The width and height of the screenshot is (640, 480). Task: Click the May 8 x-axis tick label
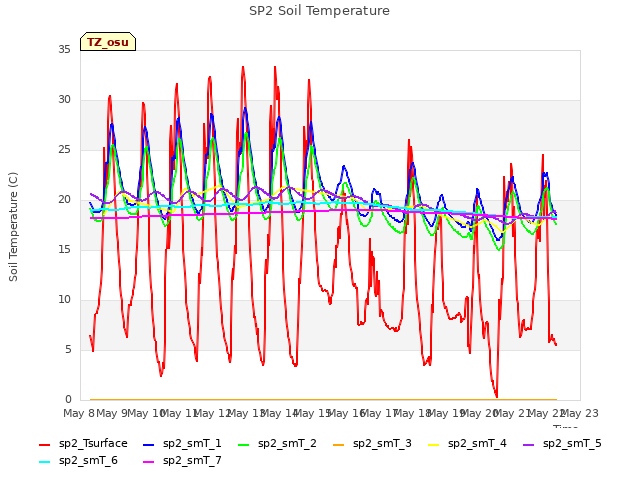pos(78,413)
